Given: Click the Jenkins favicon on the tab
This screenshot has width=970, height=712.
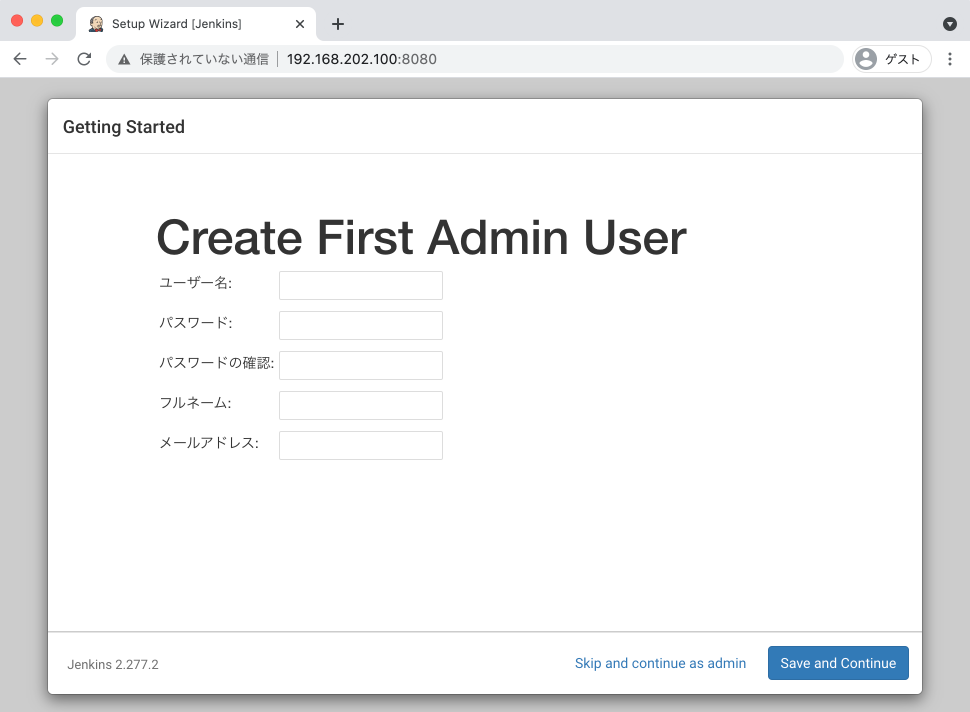Looking at the screenshot, I should (x=96, y=23).
